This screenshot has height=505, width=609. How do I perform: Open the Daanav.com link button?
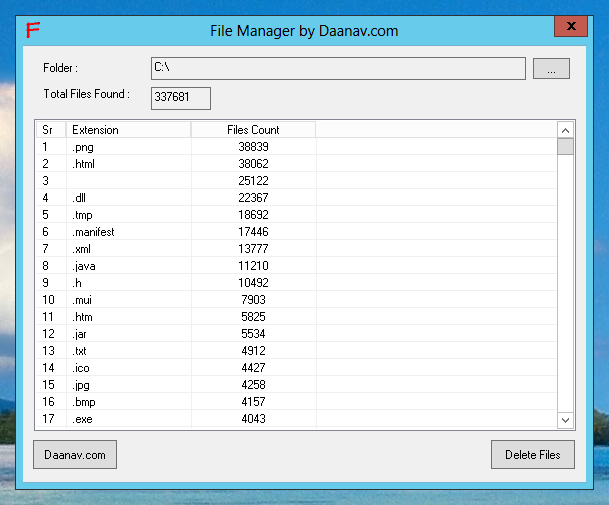point(75,454)
